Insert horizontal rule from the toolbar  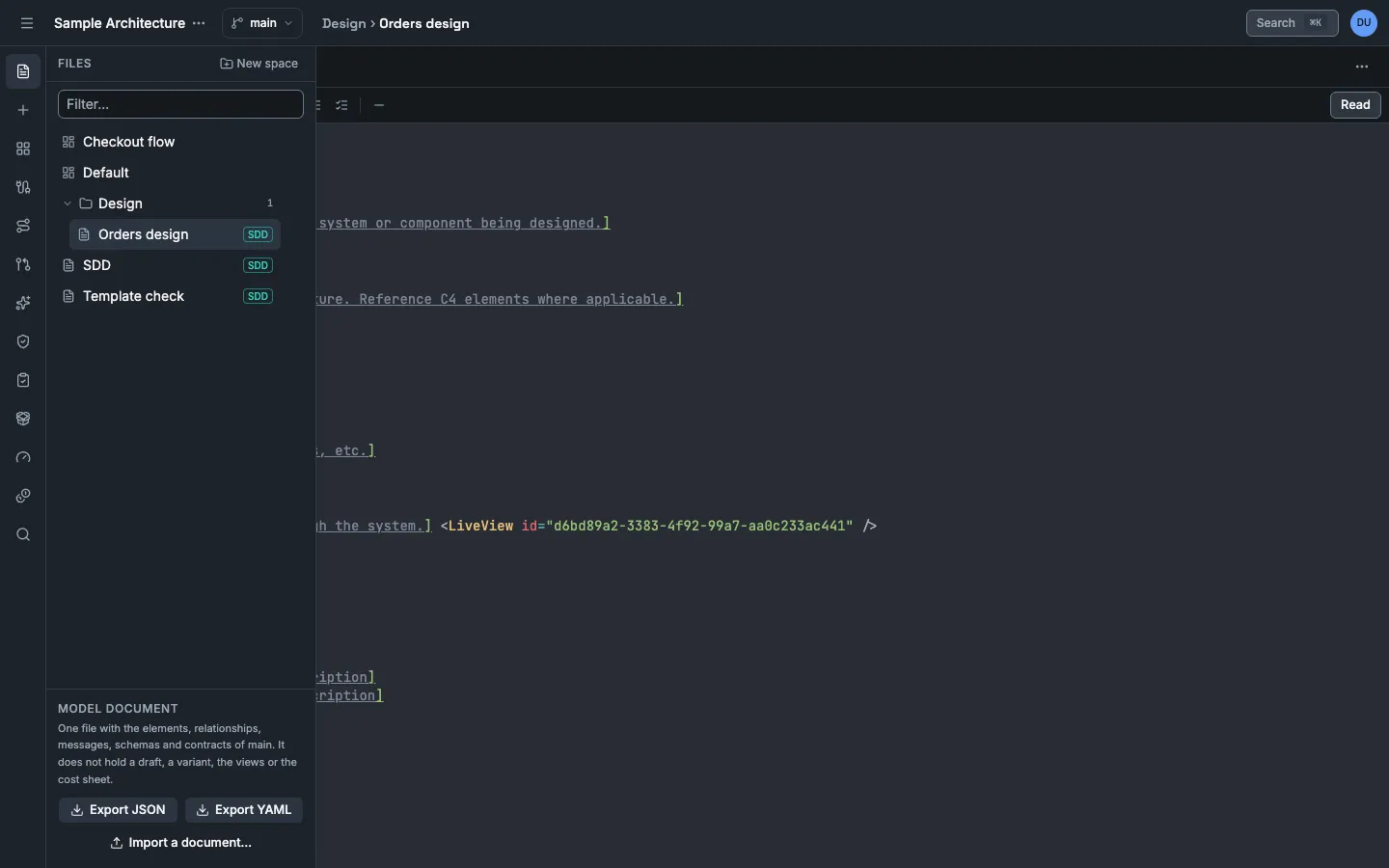(x=379, y=105)
